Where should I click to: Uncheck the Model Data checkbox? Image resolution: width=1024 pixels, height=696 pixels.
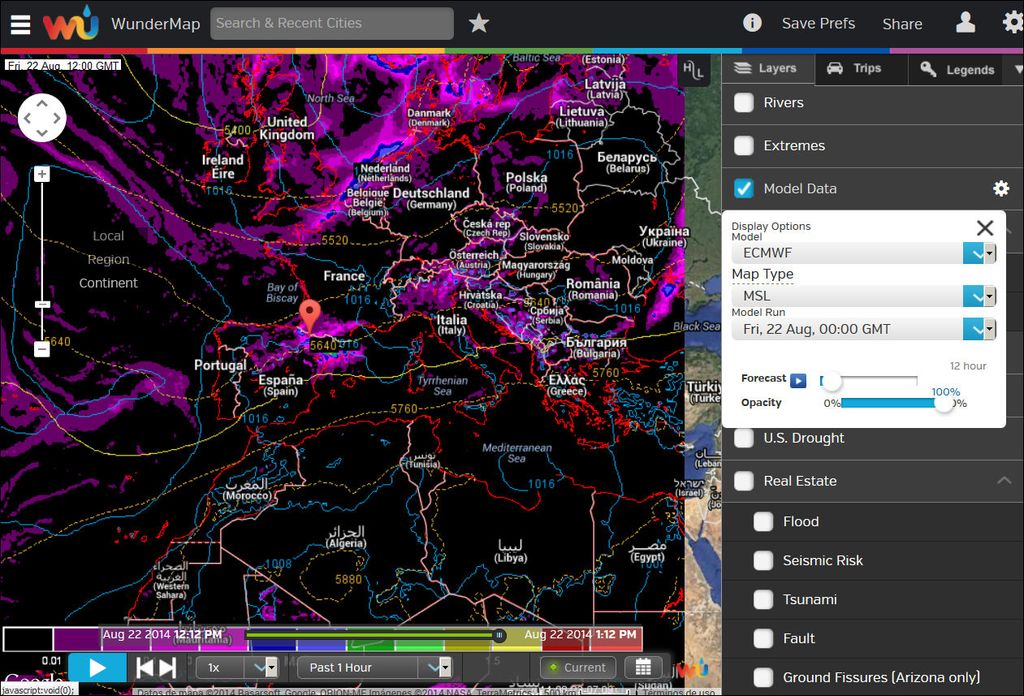click(x=744, y=189)
